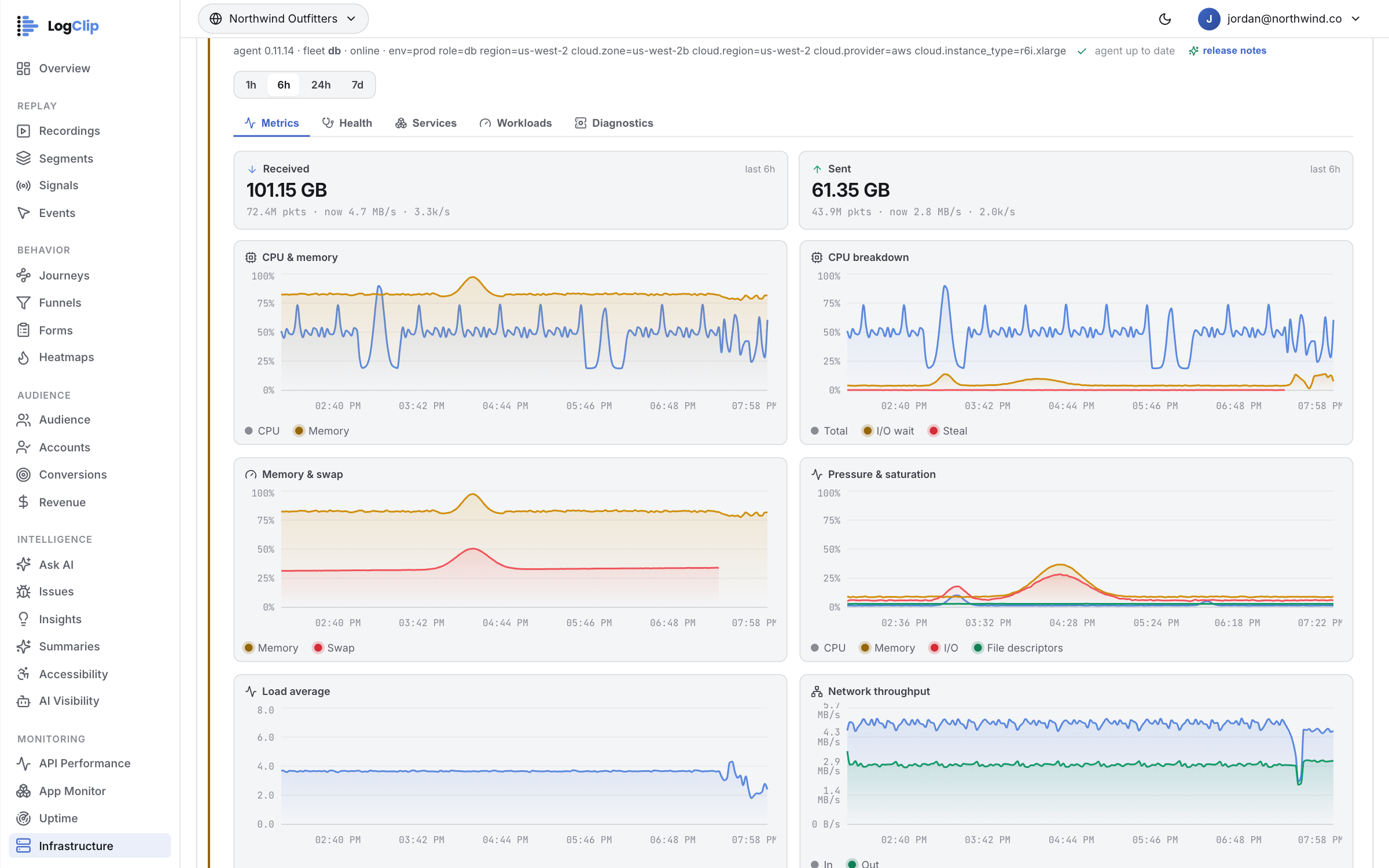Click the Audience people icon
Screen dimensions: 1389x868
(23, 420)
